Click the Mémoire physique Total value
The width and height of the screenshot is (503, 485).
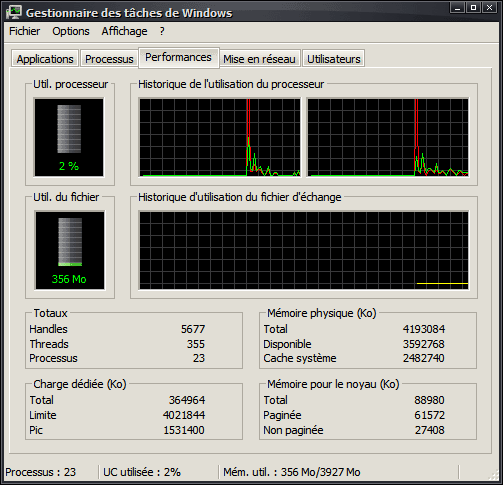point(424,329)
